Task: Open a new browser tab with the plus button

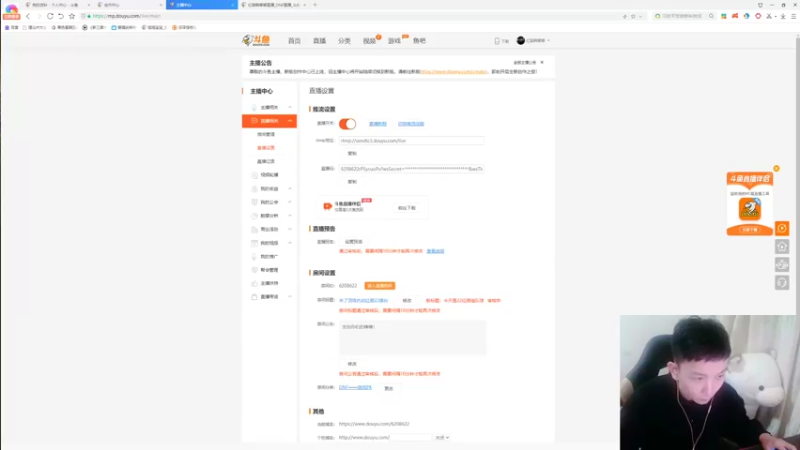Action: (x=315, y=5)
